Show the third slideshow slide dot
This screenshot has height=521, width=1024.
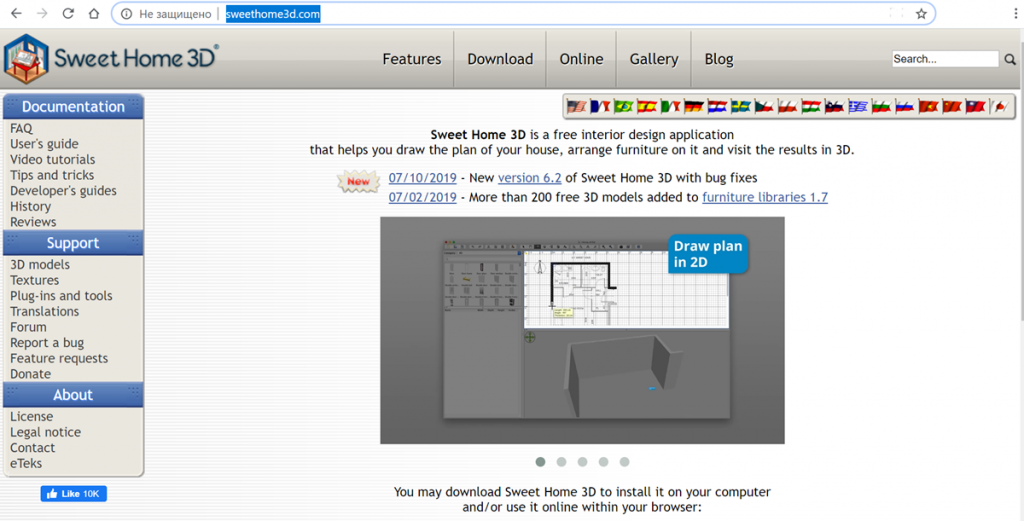[x=582, y=462]
